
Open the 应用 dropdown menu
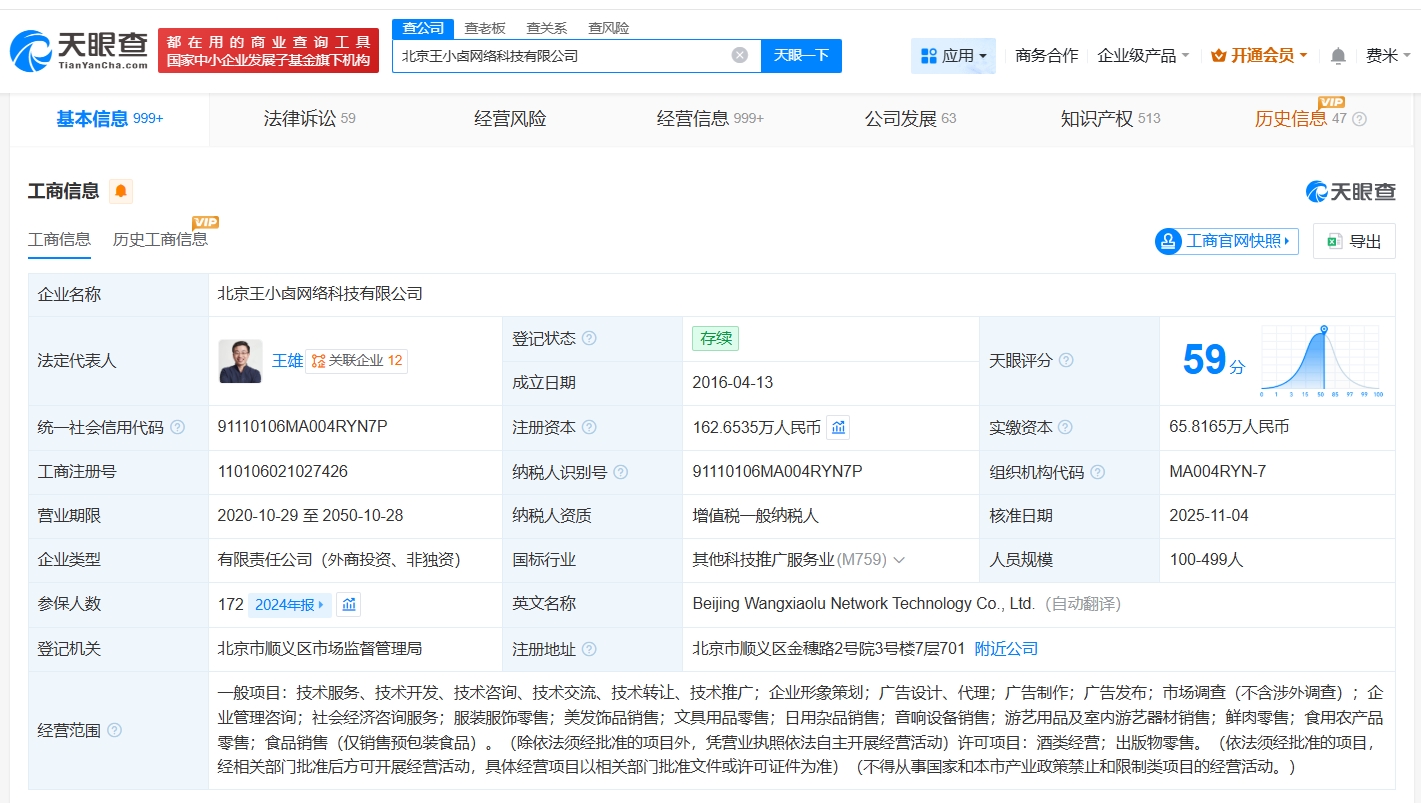[953, 56]
